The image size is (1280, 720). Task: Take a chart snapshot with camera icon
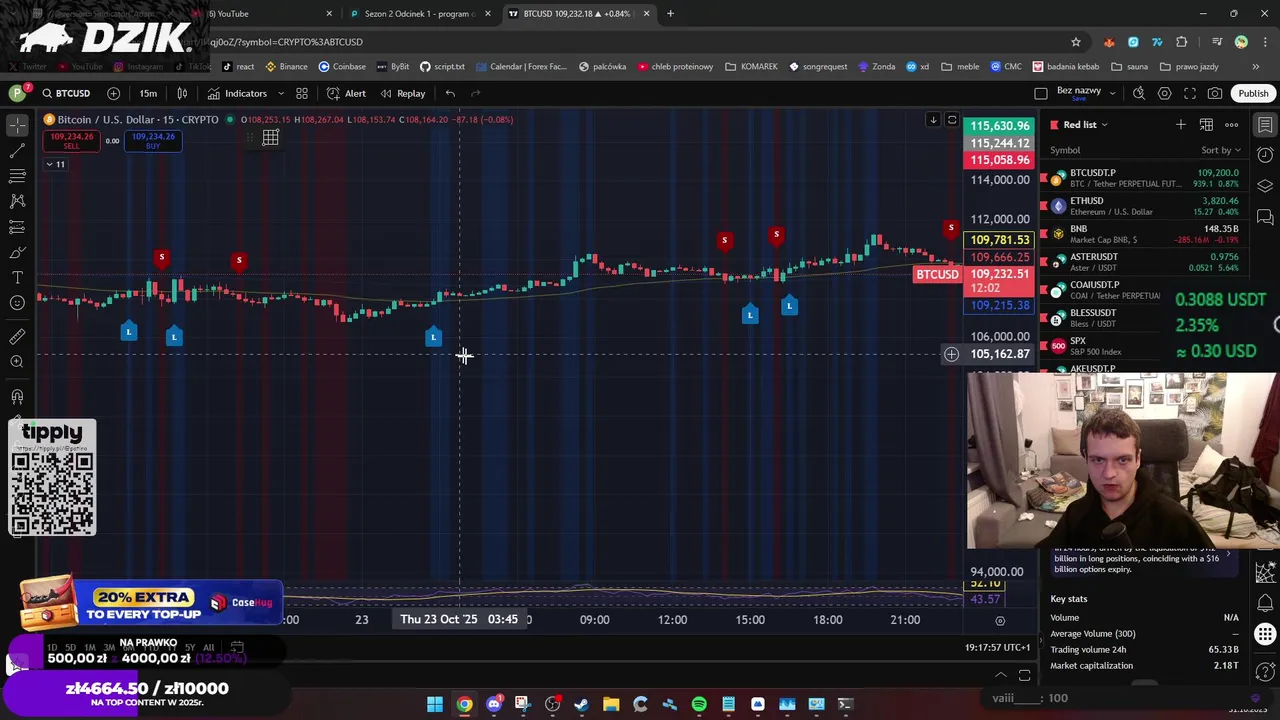[1215, 93]
